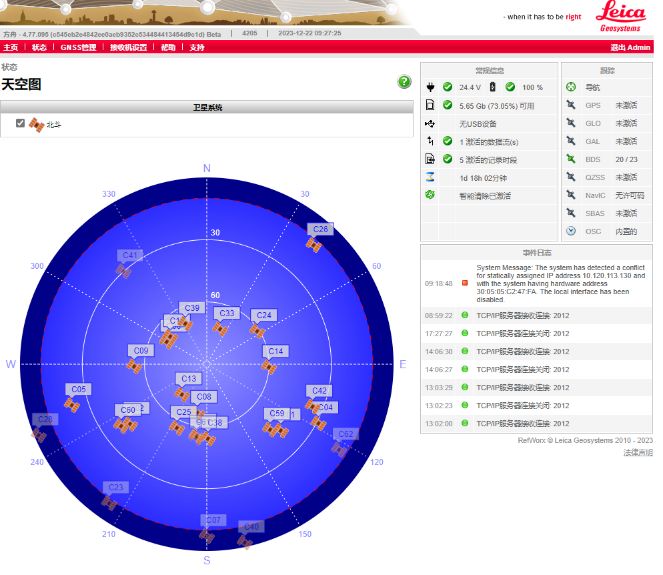The image size is (663, 575).
Task: Toggle the BeiDou (北斗) satellite system checkbox
Action: click(x=20, y=123)
